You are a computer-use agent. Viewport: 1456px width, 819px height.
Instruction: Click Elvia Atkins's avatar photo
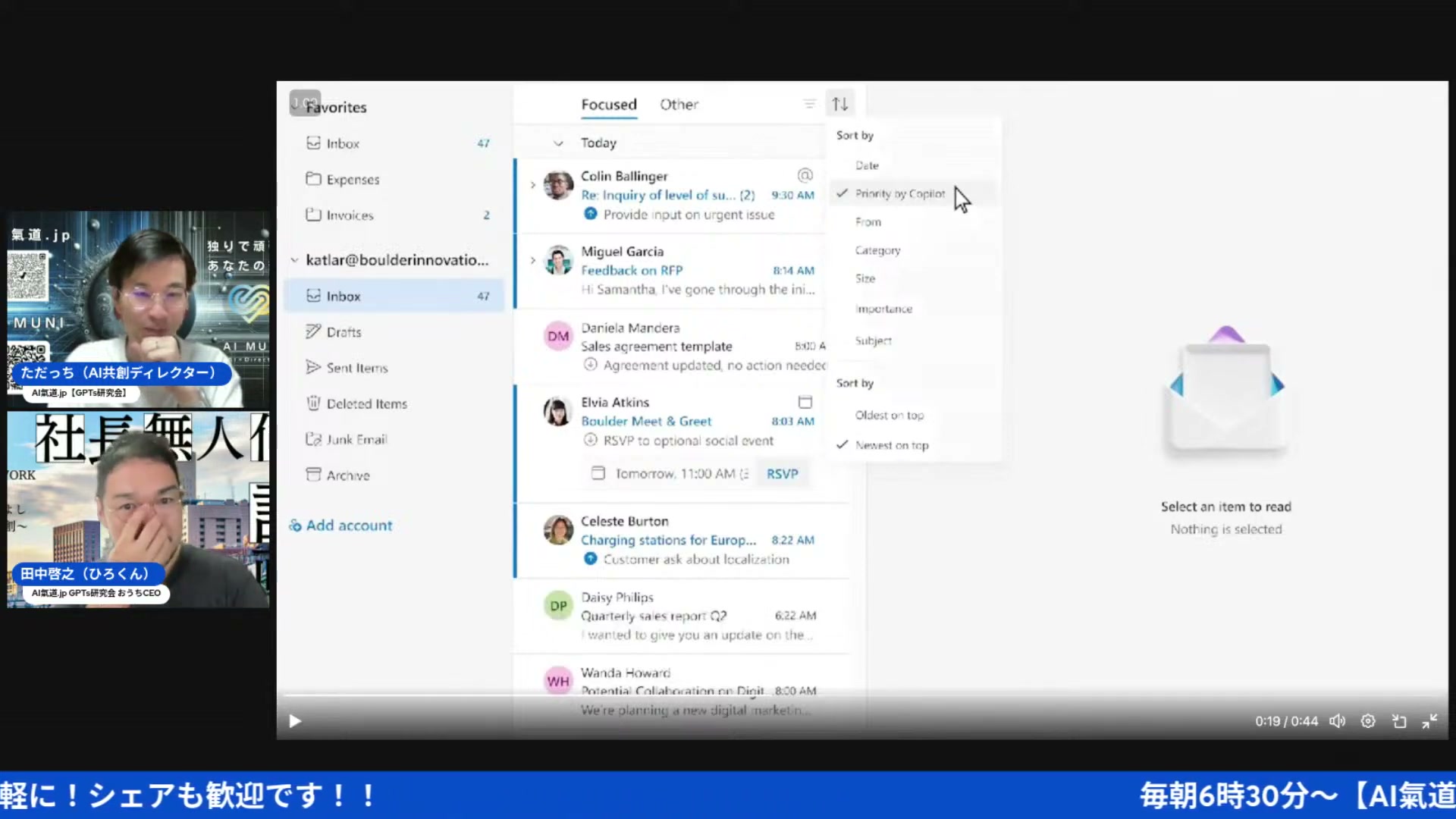(x=558, y=411)
